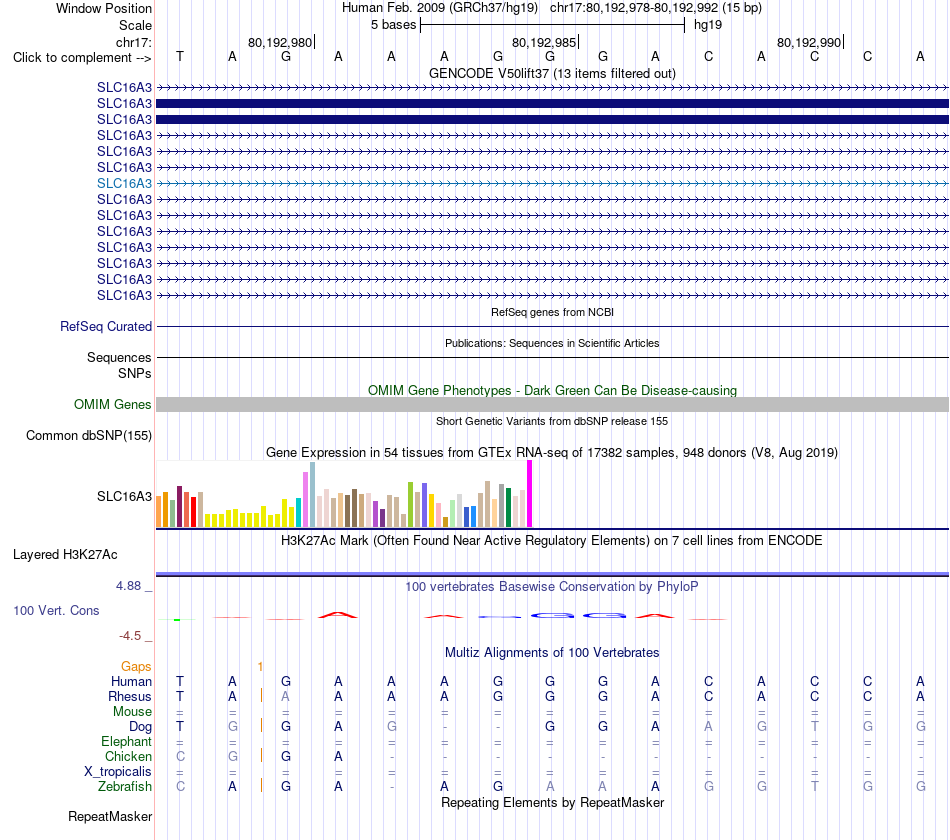Click 'RefSeq genes from NCBI' track title
Screen dimensions: 950x840
[x=552, y=312]
